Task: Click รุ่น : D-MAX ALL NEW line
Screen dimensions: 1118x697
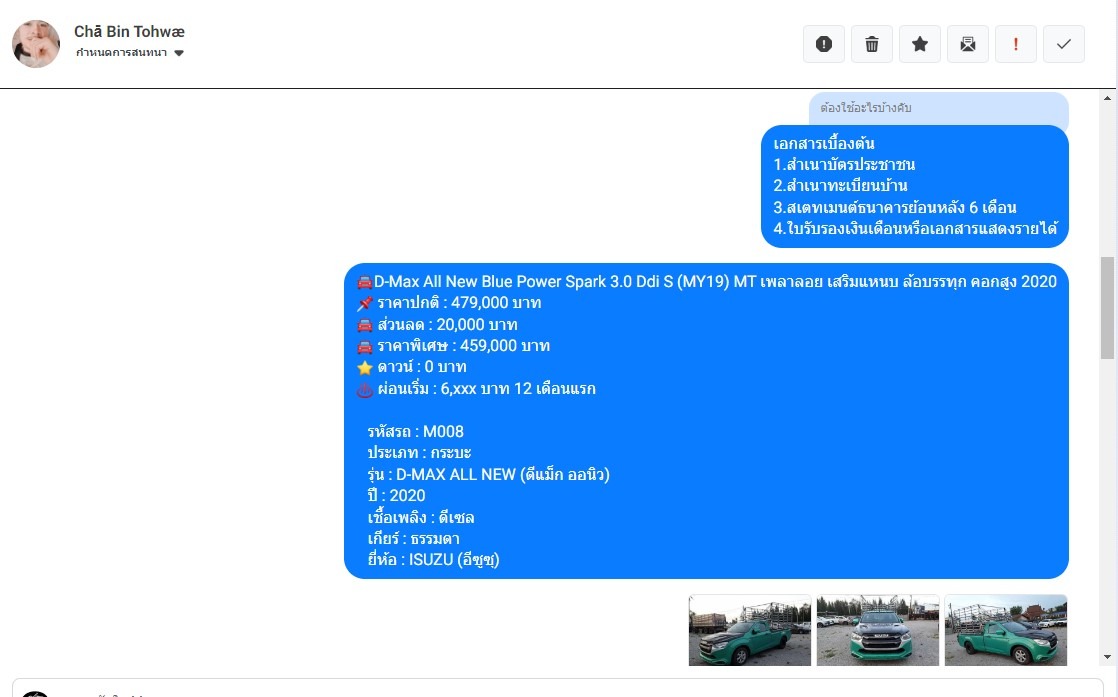Action: click(x=488, y=474)
